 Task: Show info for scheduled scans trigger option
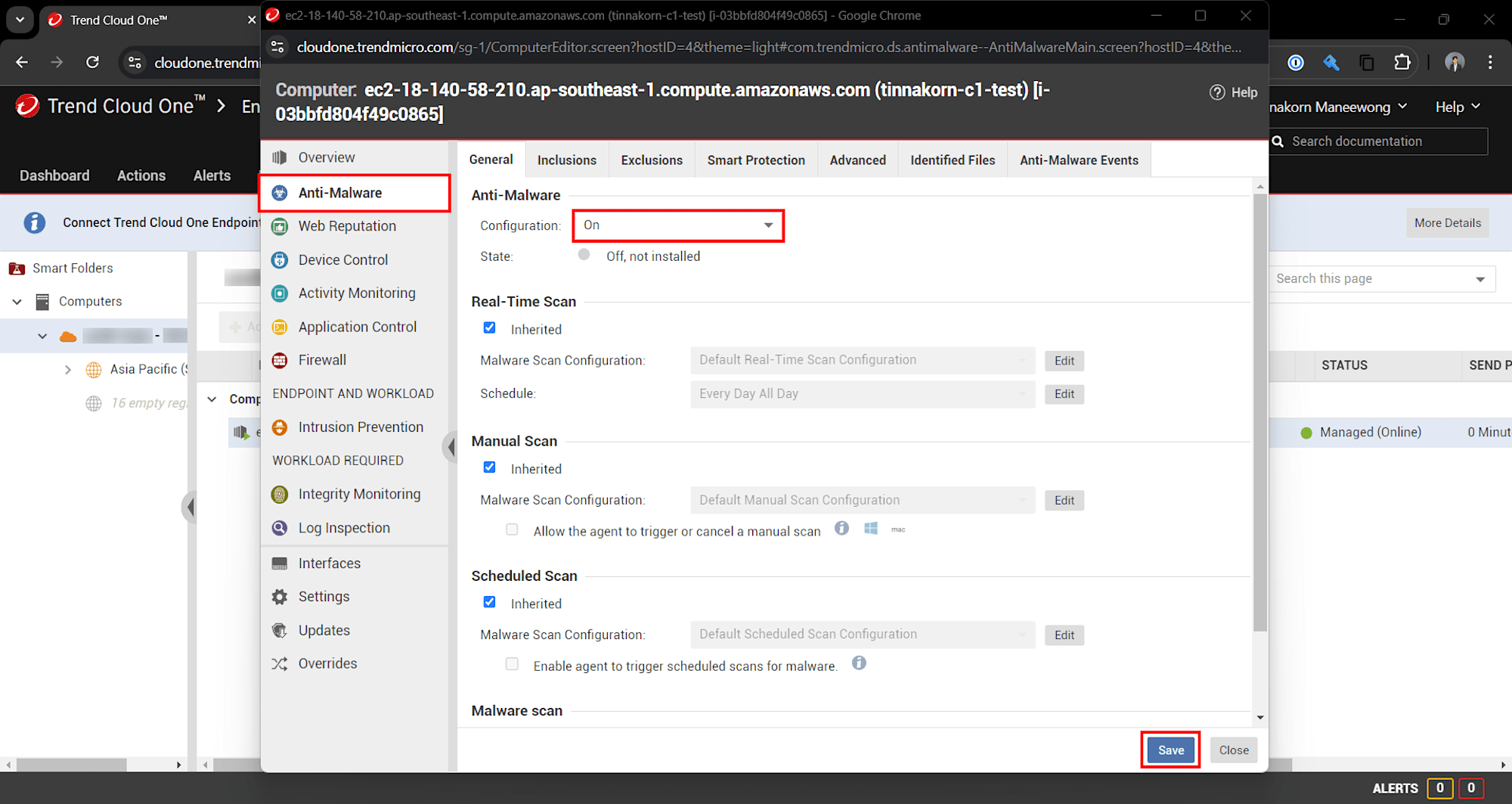click(859, 663)
